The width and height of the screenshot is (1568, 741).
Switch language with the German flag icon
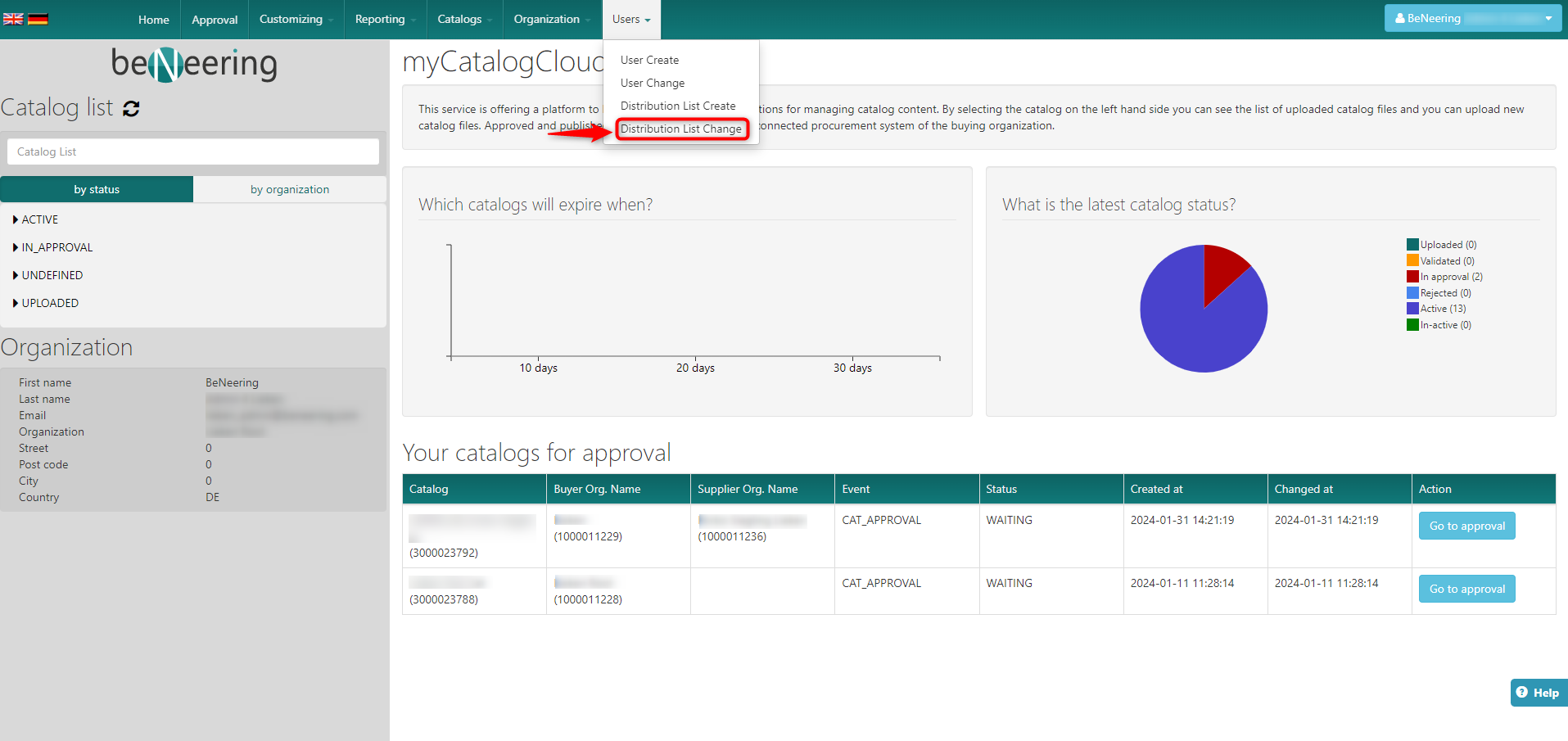[x=38, y=19]
